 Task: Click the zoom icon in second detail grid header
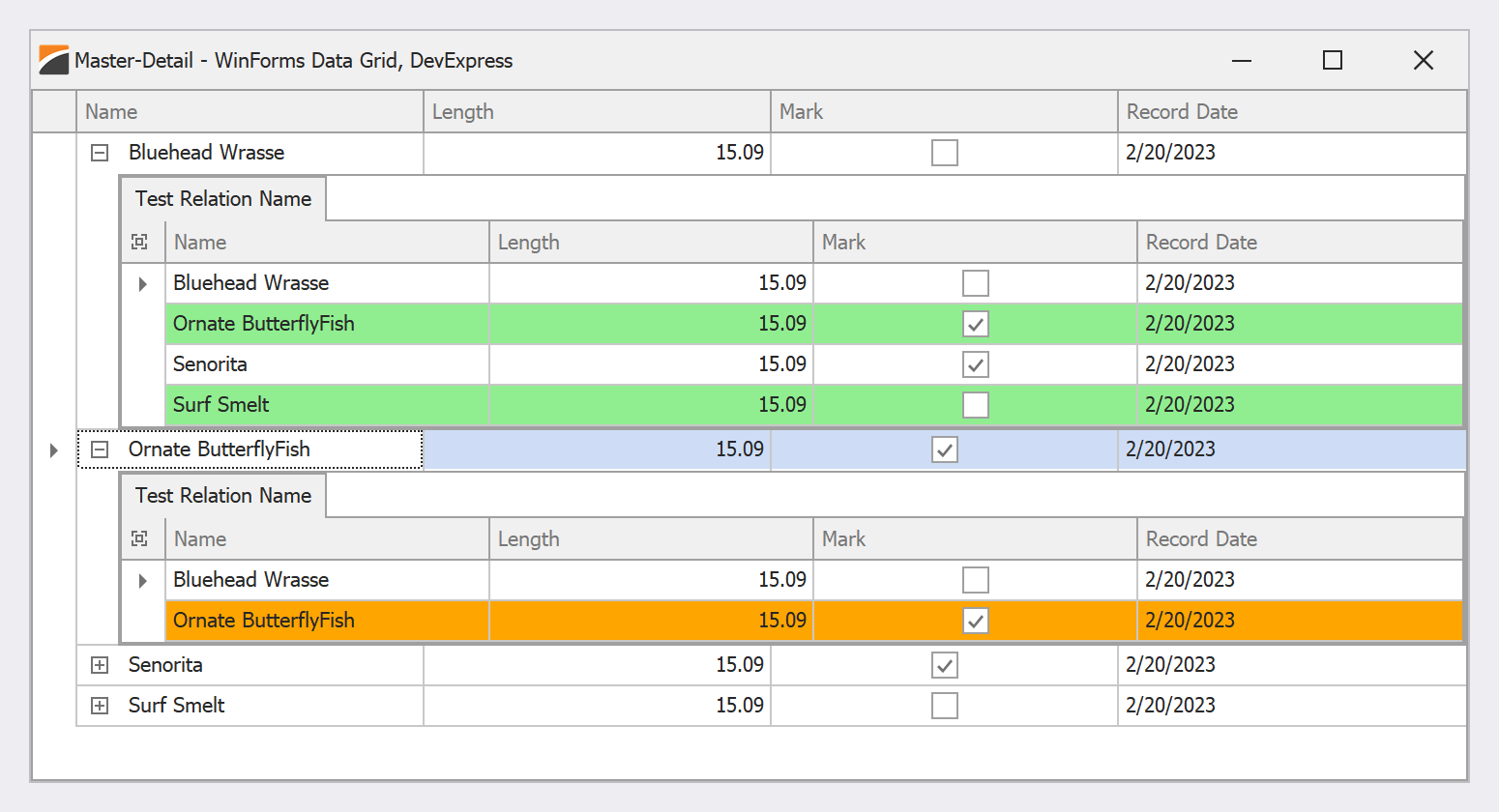[140, 538]
